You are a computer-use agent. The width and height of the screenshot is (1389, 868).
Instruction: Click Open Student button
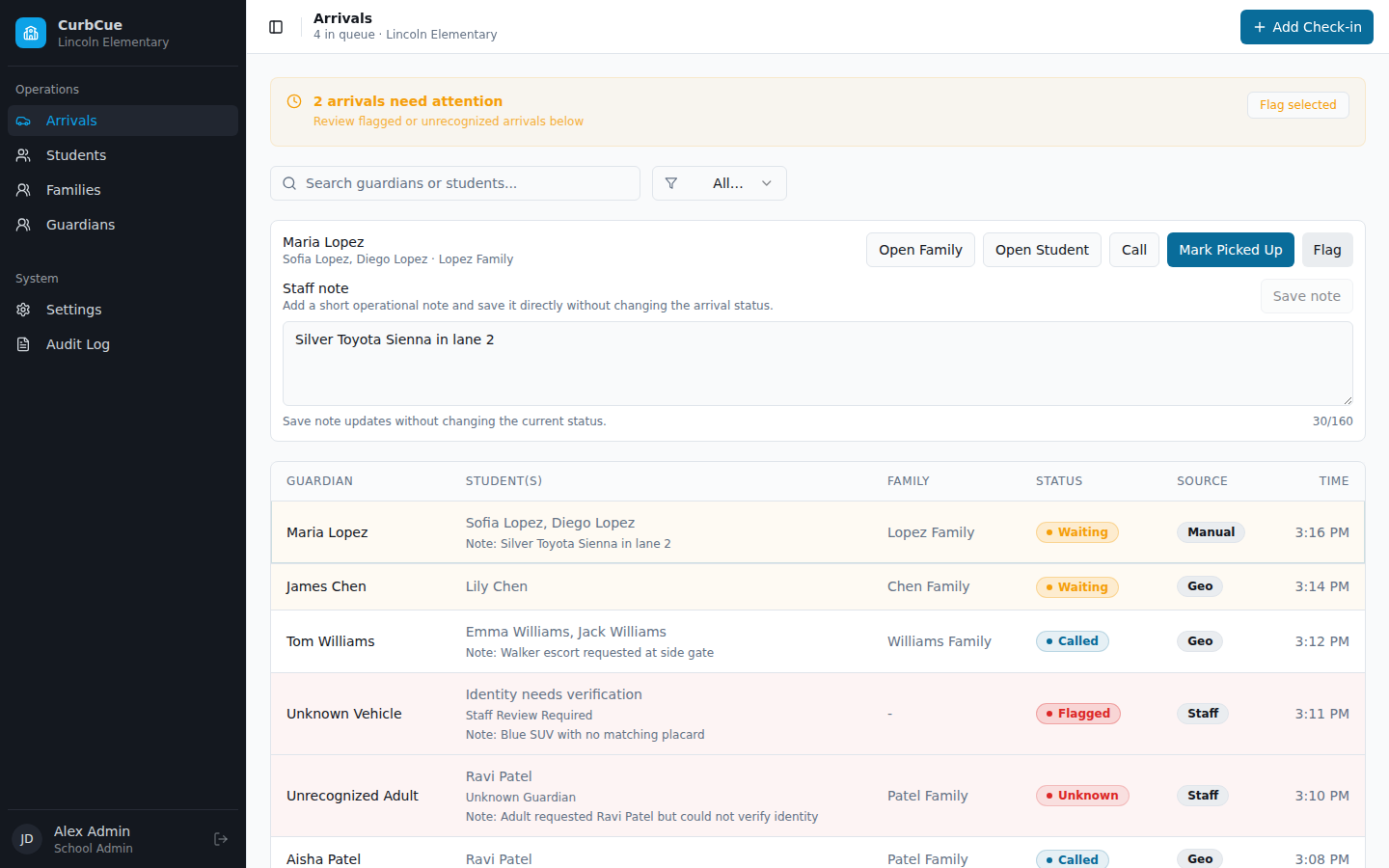[x=1042, y=250]
